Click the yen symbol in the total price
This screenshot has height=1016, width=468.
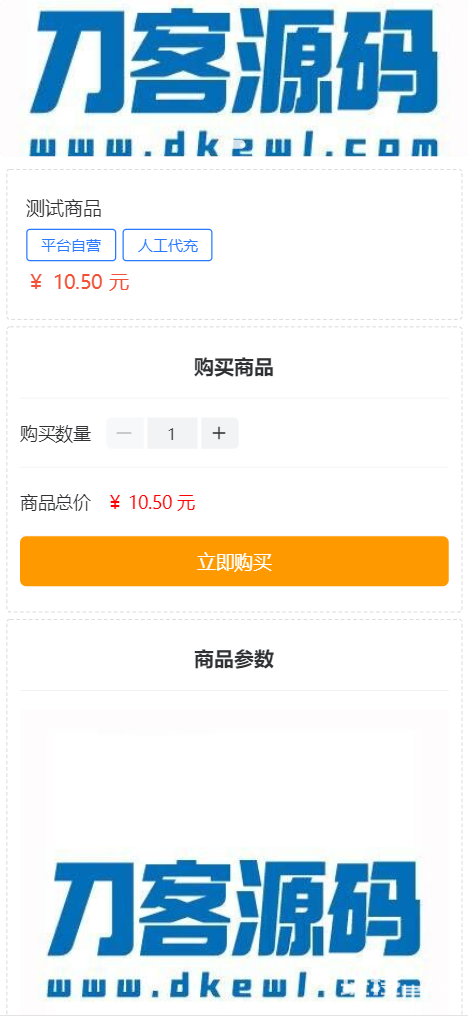pos(115,502)
